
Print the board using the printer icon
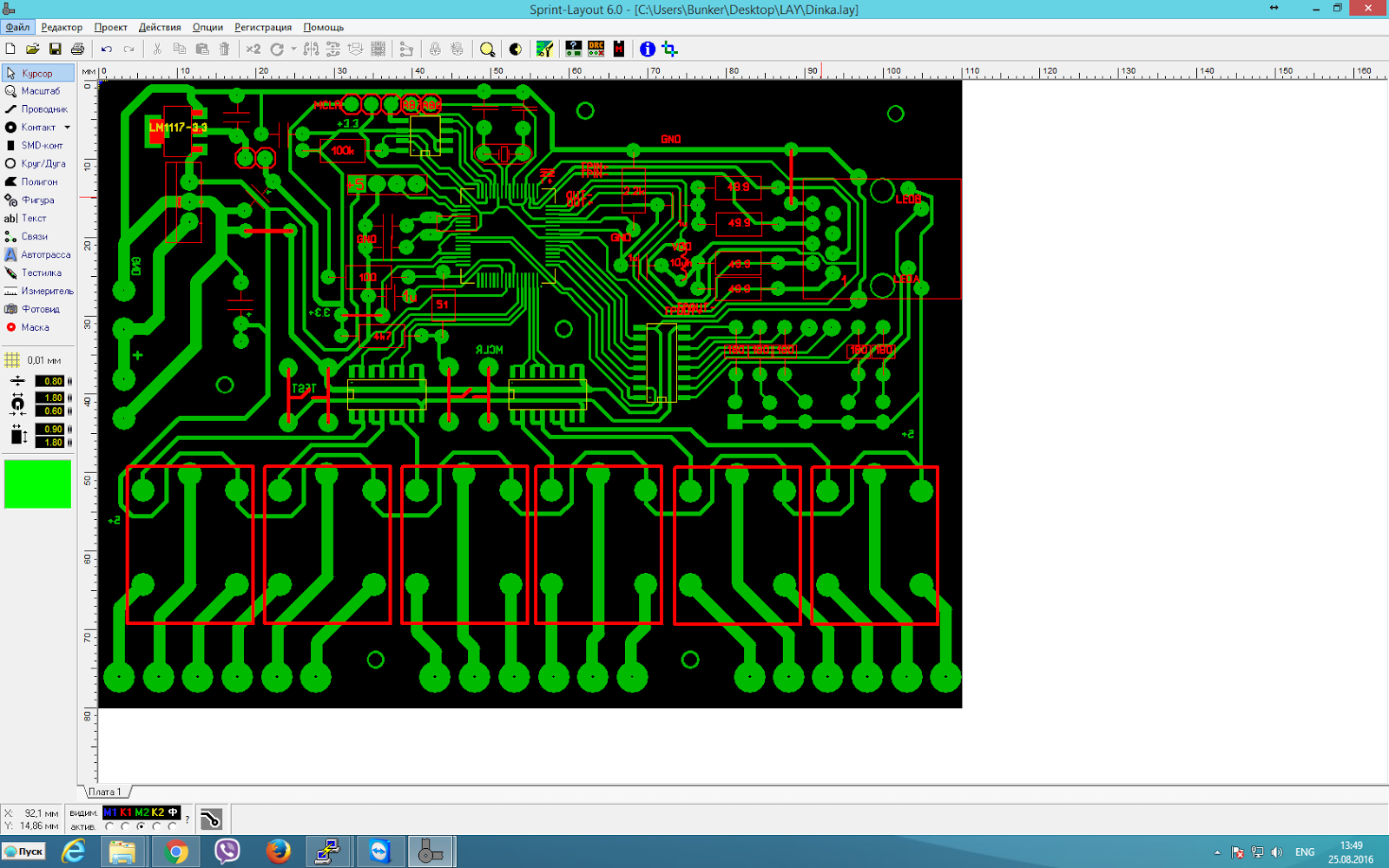[x=77, y=49]
